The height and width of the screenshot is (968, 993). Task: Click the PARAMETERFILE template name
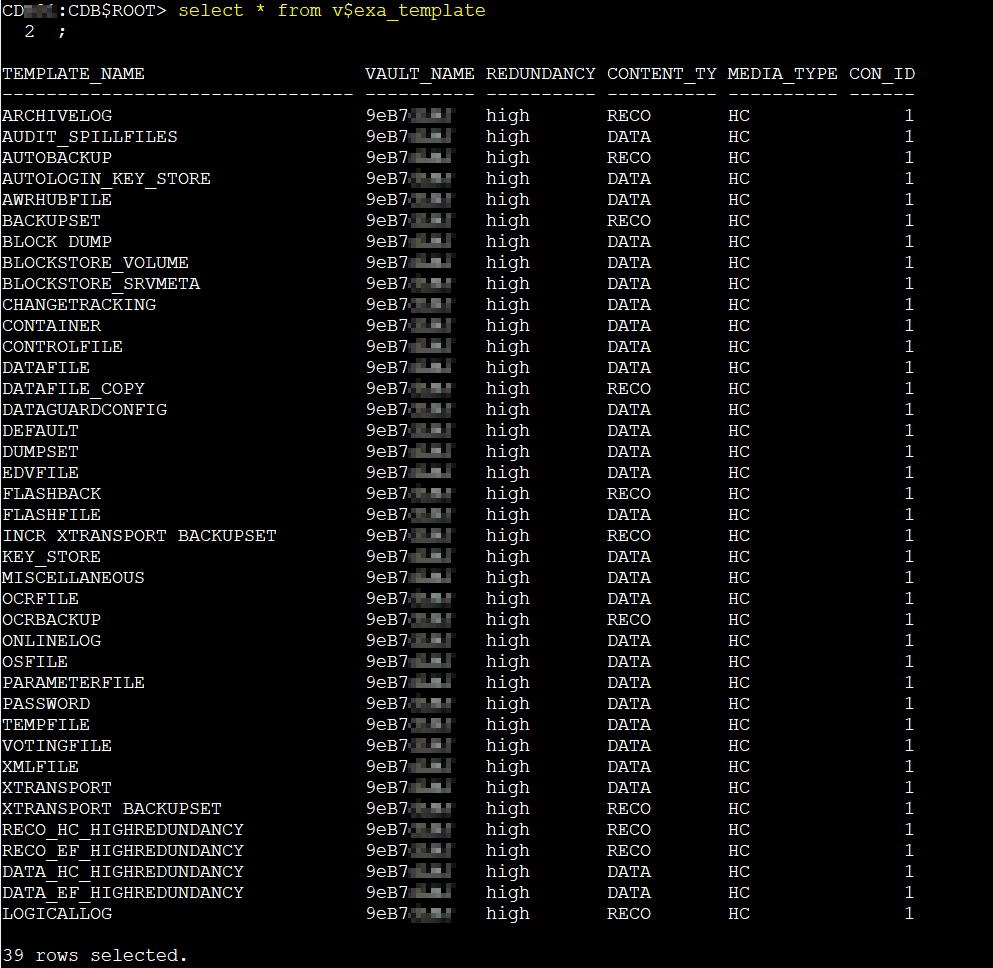coord(73,683)
